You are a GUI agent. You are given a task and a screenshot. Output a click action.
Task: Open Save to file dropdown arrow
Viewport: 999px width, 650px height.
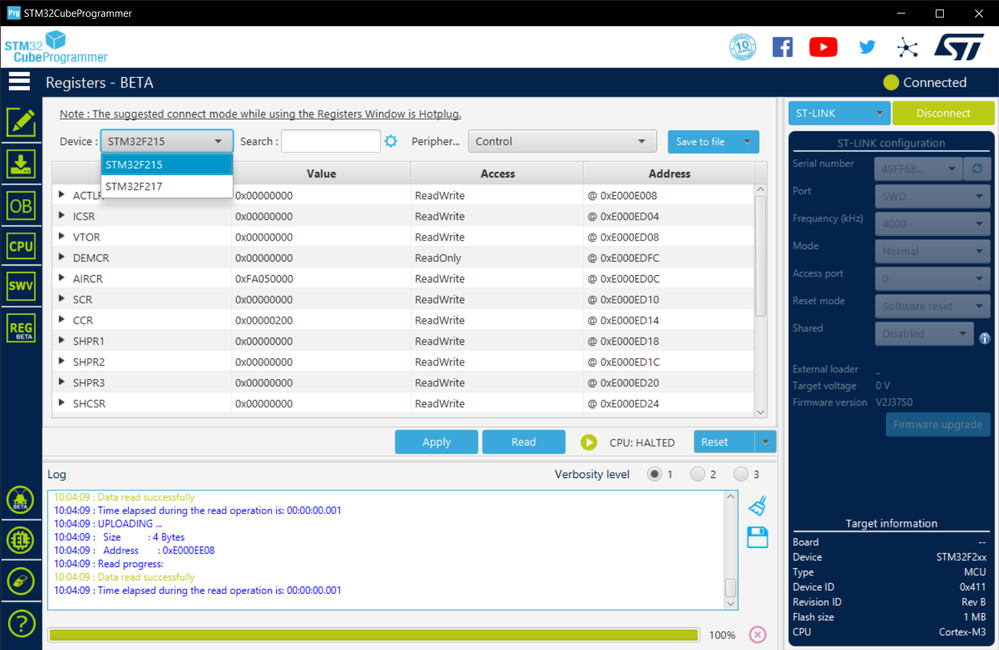[747, 141]
